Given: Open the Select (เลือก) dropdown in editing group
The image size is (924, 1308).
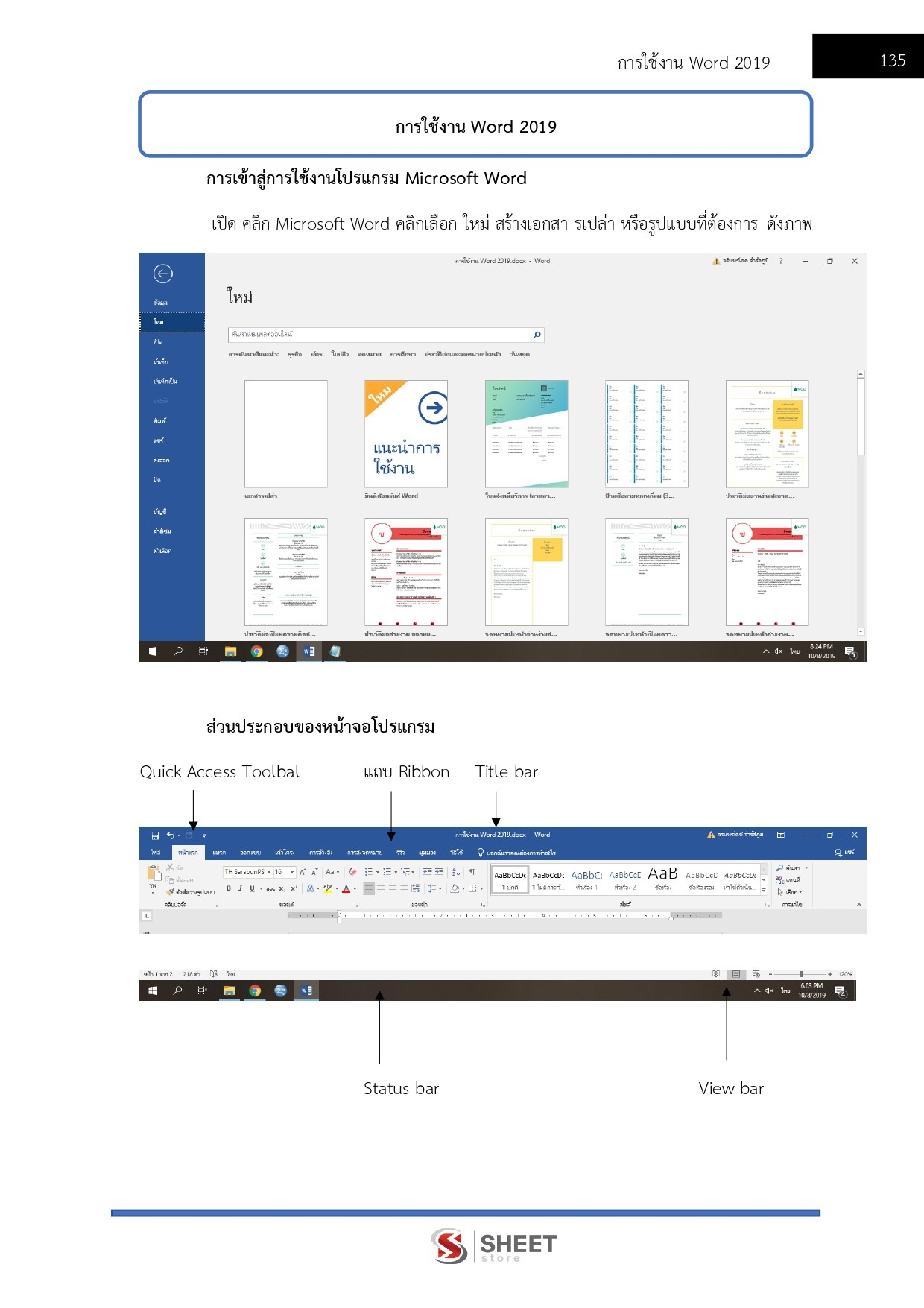Looking at the screenshot, I should (790, 892).
